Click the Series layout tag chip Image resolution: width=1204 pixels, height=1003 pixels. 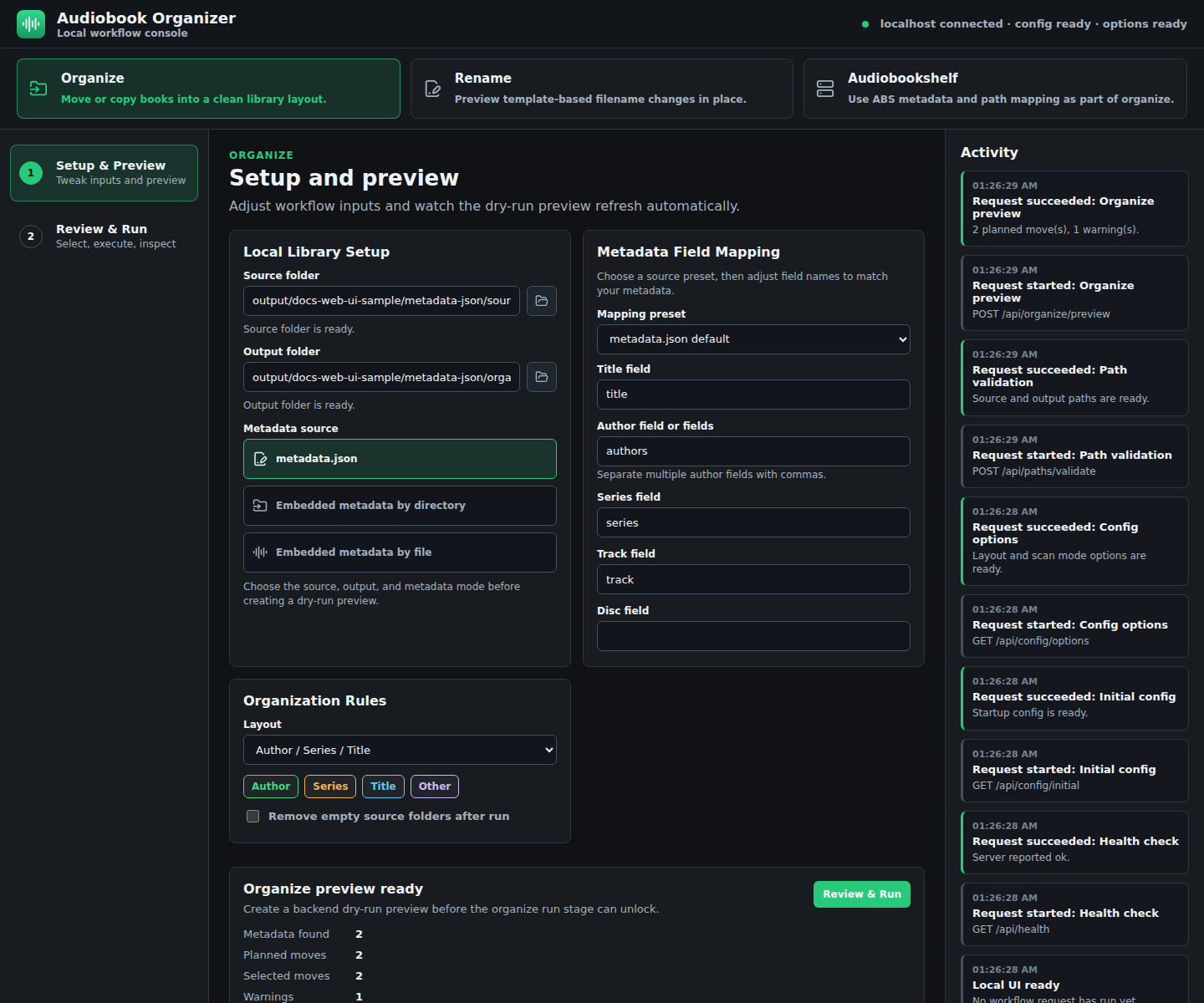point(330,787)
